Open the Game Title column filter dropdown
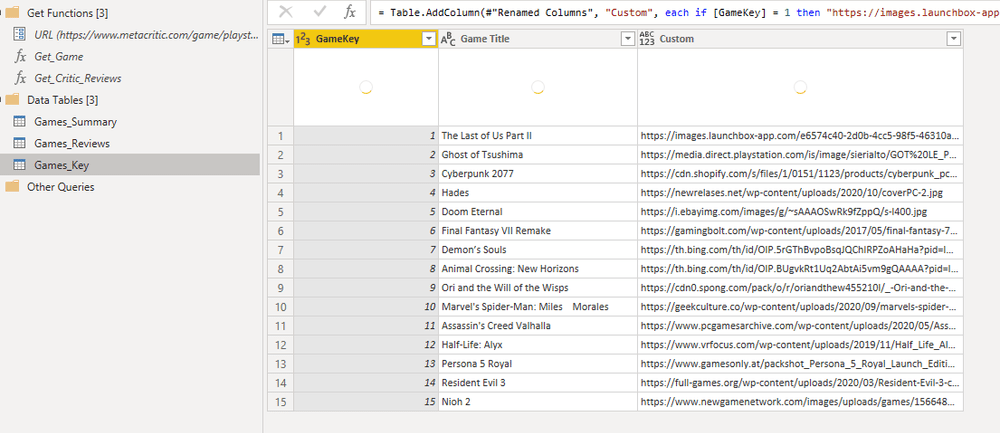Viewport: 1000px width, 433px height. (627, 39)
